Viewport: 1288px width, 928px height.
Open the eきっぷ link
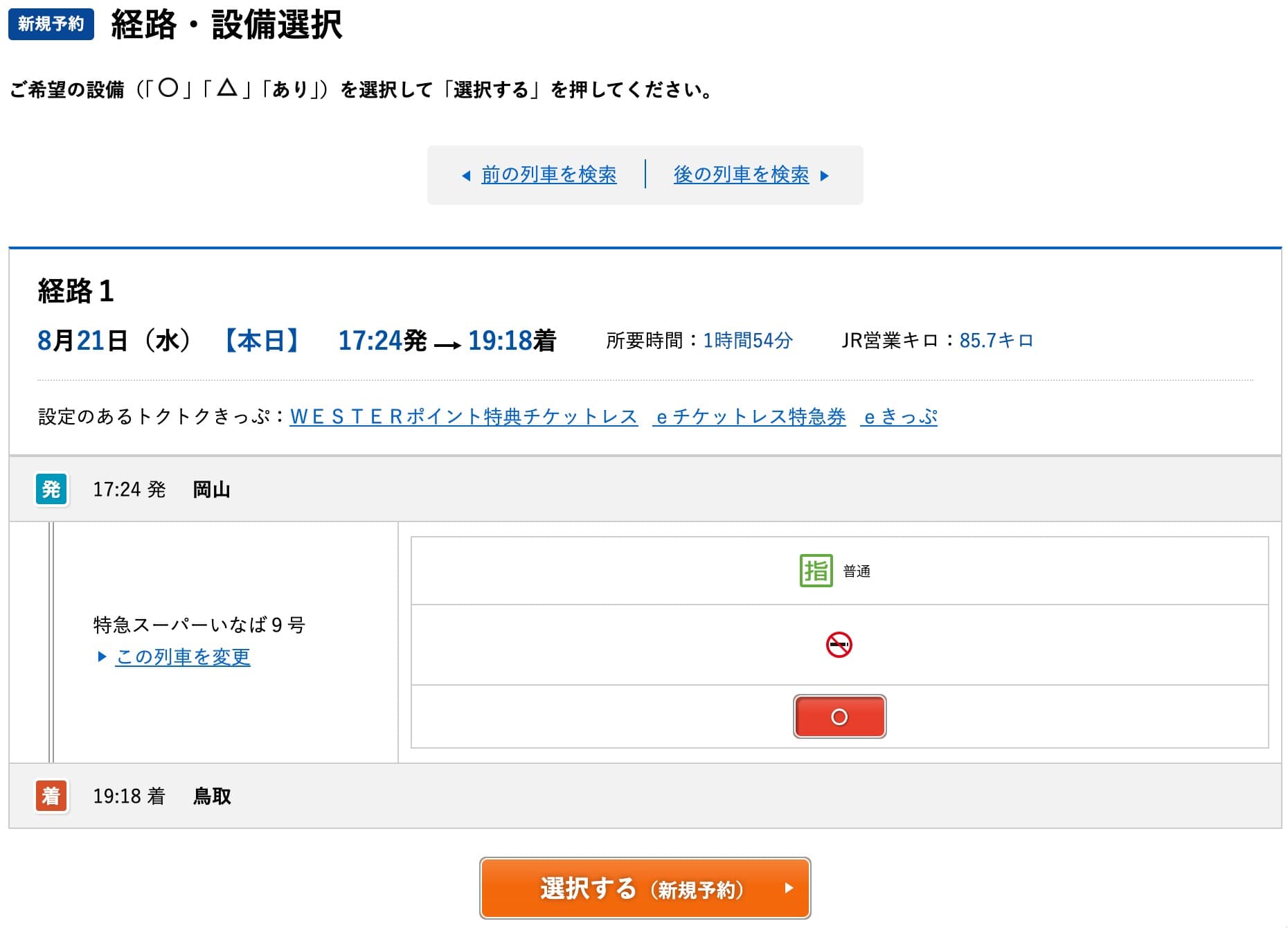pos(899,416)
